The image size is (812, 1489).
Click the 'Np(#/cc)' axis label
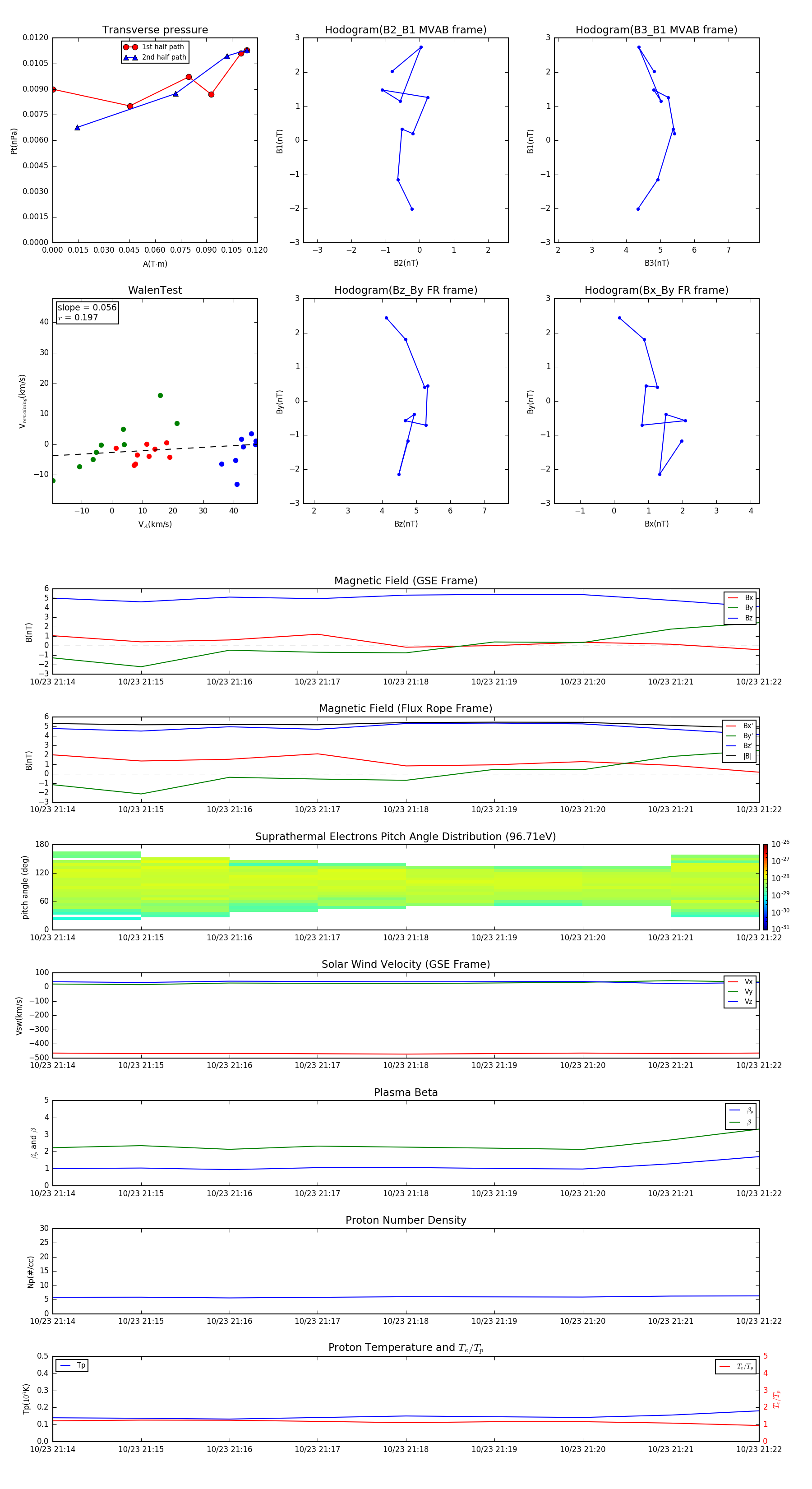click(31, 1272)
